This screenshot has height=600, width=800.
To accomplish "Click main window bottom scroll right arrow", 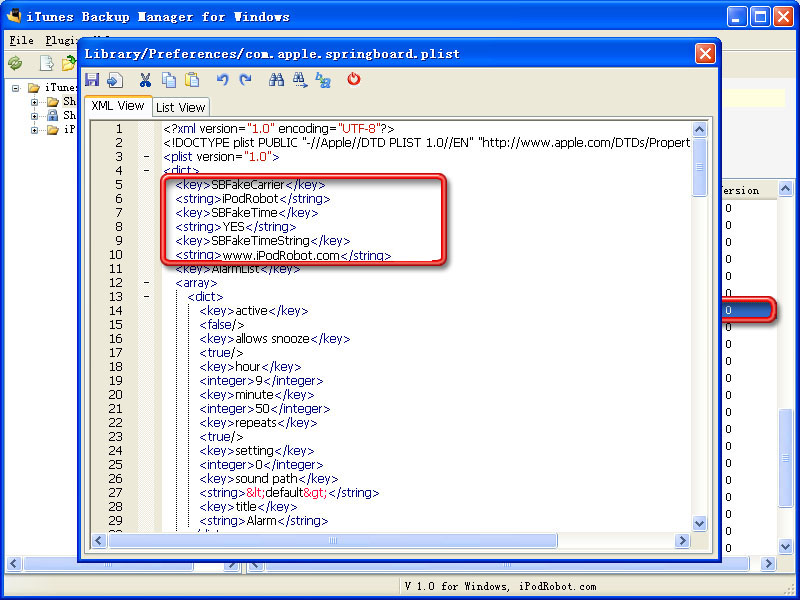I will tap(768, 564).
